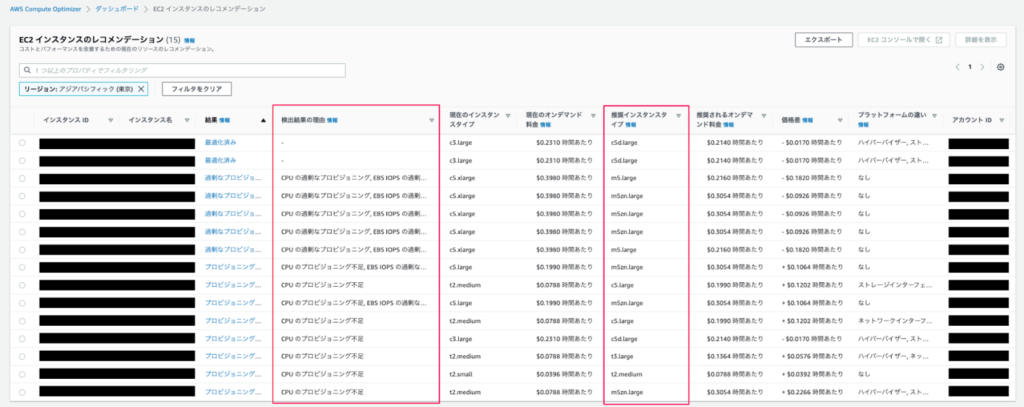Click the $0.1364 時間あたり price cell
Image resolution: width=1024 pixels, height=407 pixels.
click(734, 357)
